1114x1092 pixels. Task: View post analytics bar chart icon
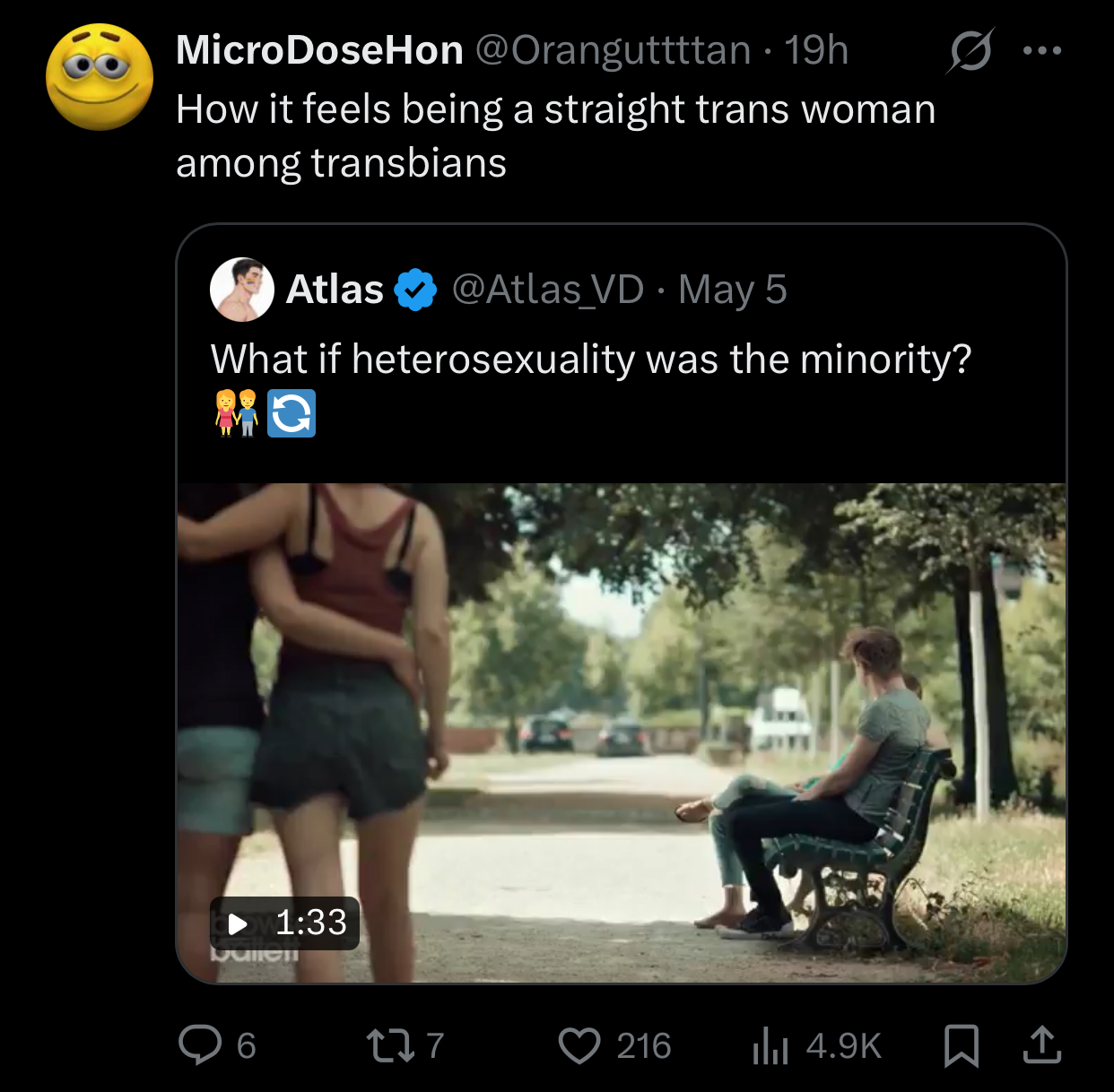tap(770, 1045)
